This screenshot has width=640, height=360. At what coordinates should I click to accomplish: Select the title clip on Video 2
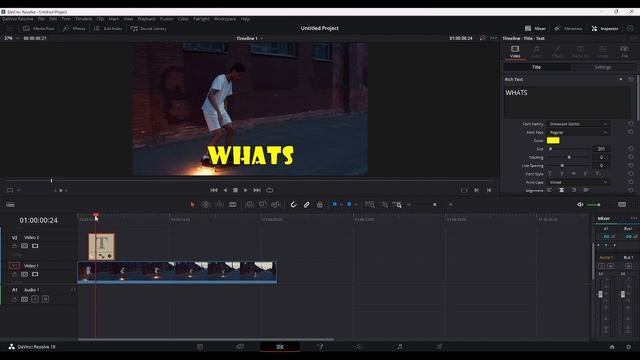coord(102,247)
